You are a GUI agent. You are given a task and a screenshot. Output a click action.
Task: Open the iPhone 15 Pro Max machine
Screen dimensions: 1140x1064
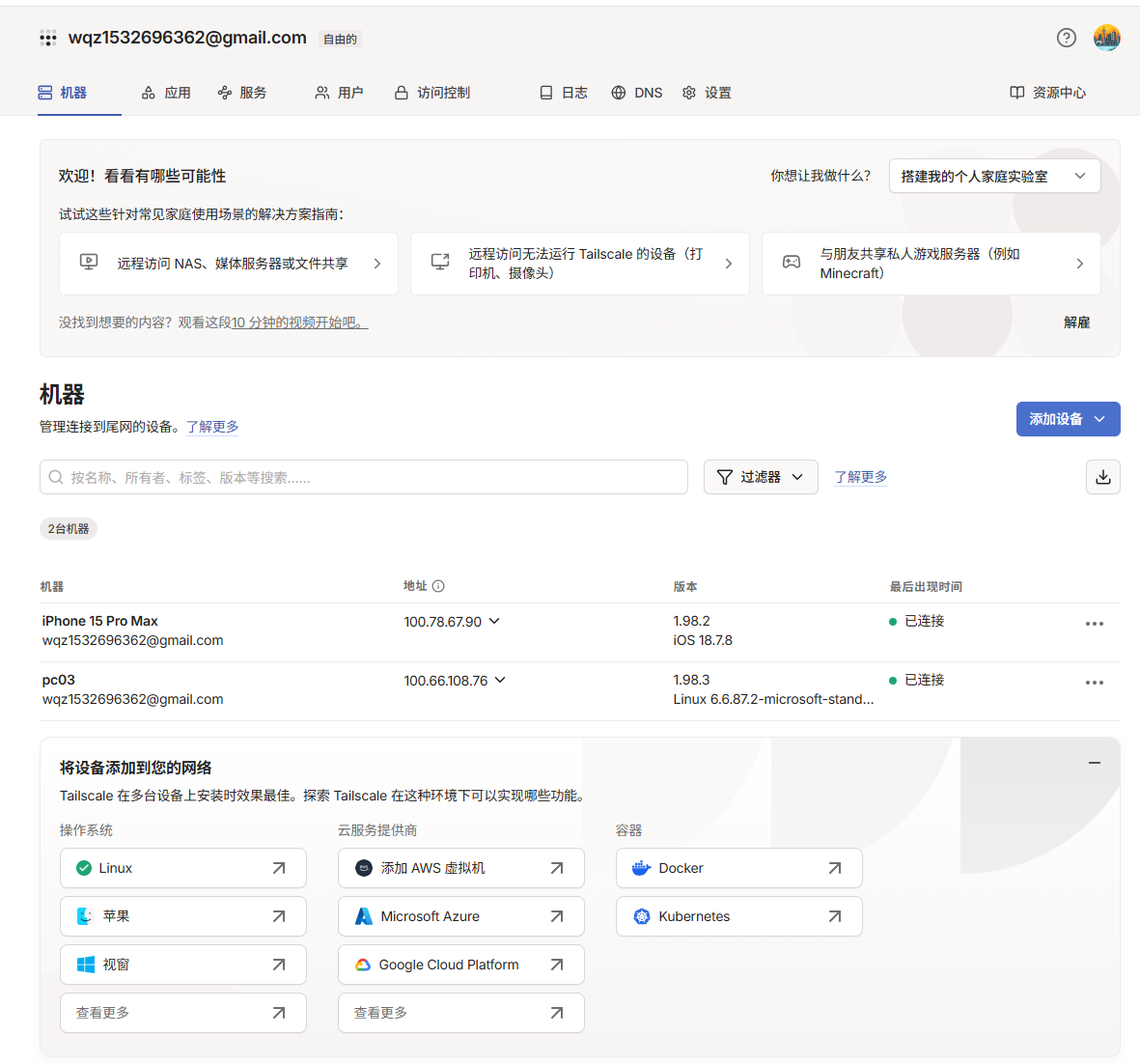99,621
